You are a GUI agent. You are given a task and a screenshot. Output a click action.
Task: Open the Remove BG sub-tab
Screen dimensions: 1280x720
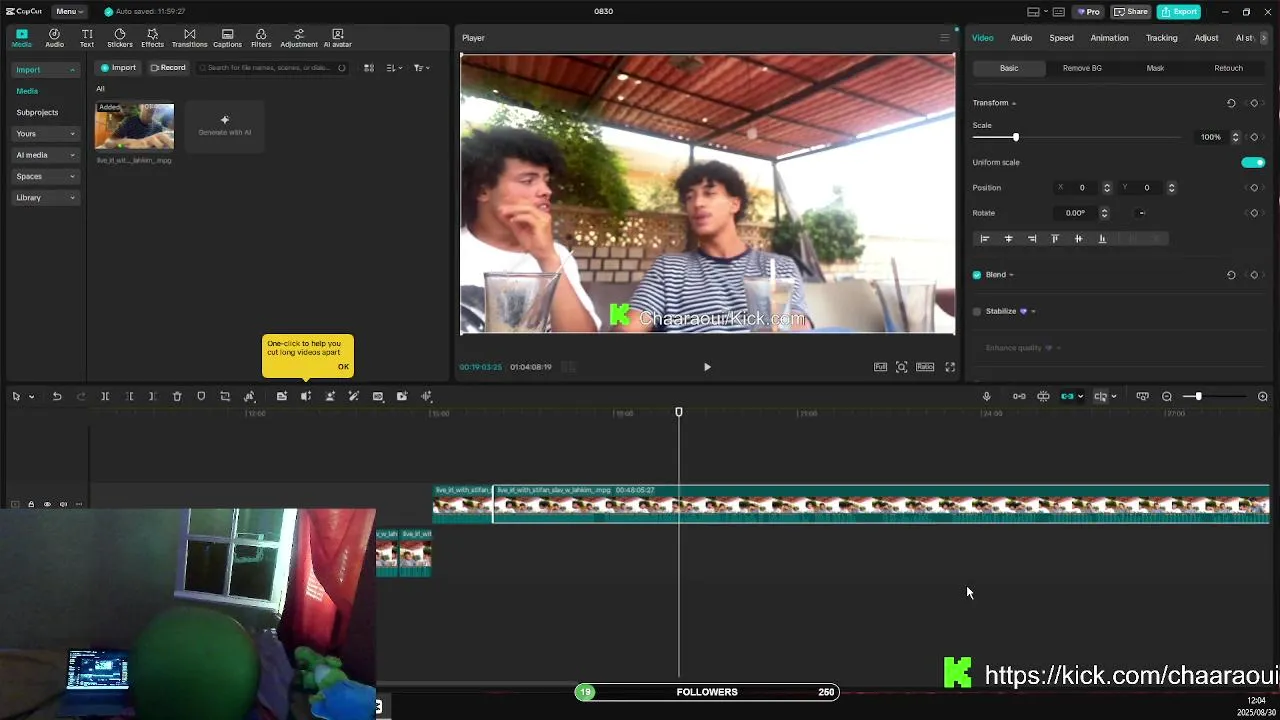1082,68
